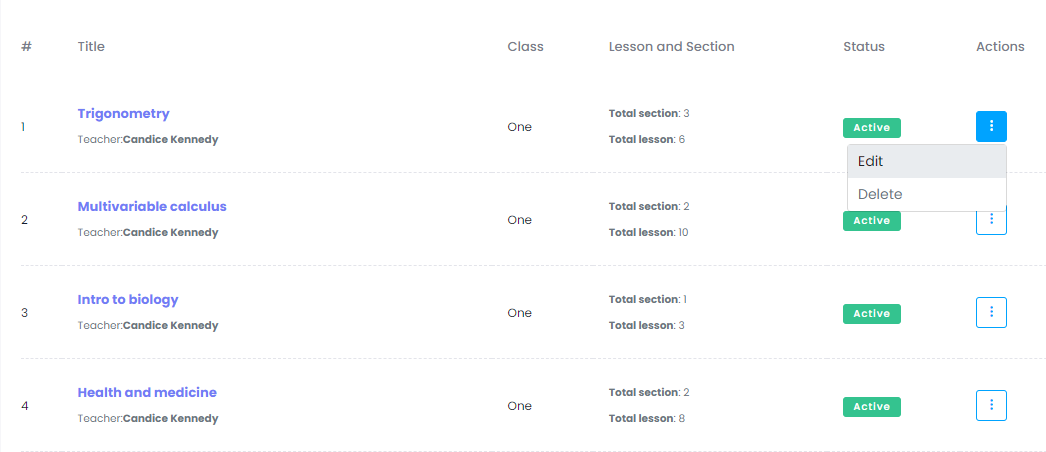Click the Title column header

click(x=91, y=46)
